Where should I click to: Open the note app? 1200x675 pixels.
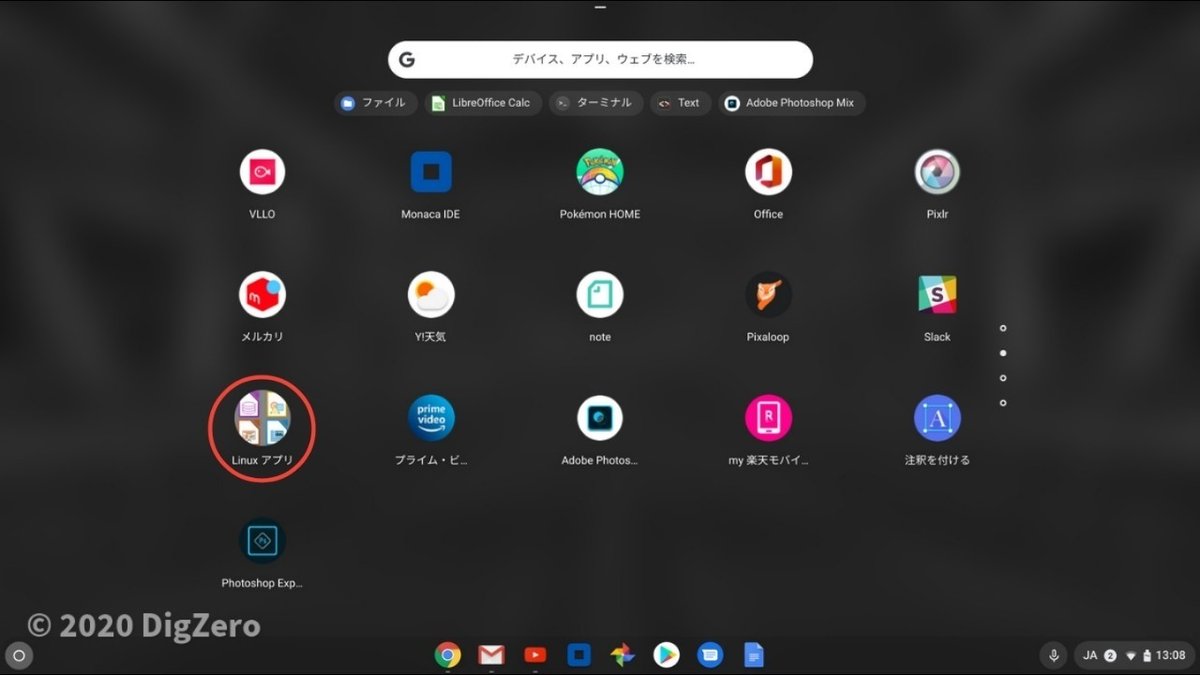click(x=600, y=295)
